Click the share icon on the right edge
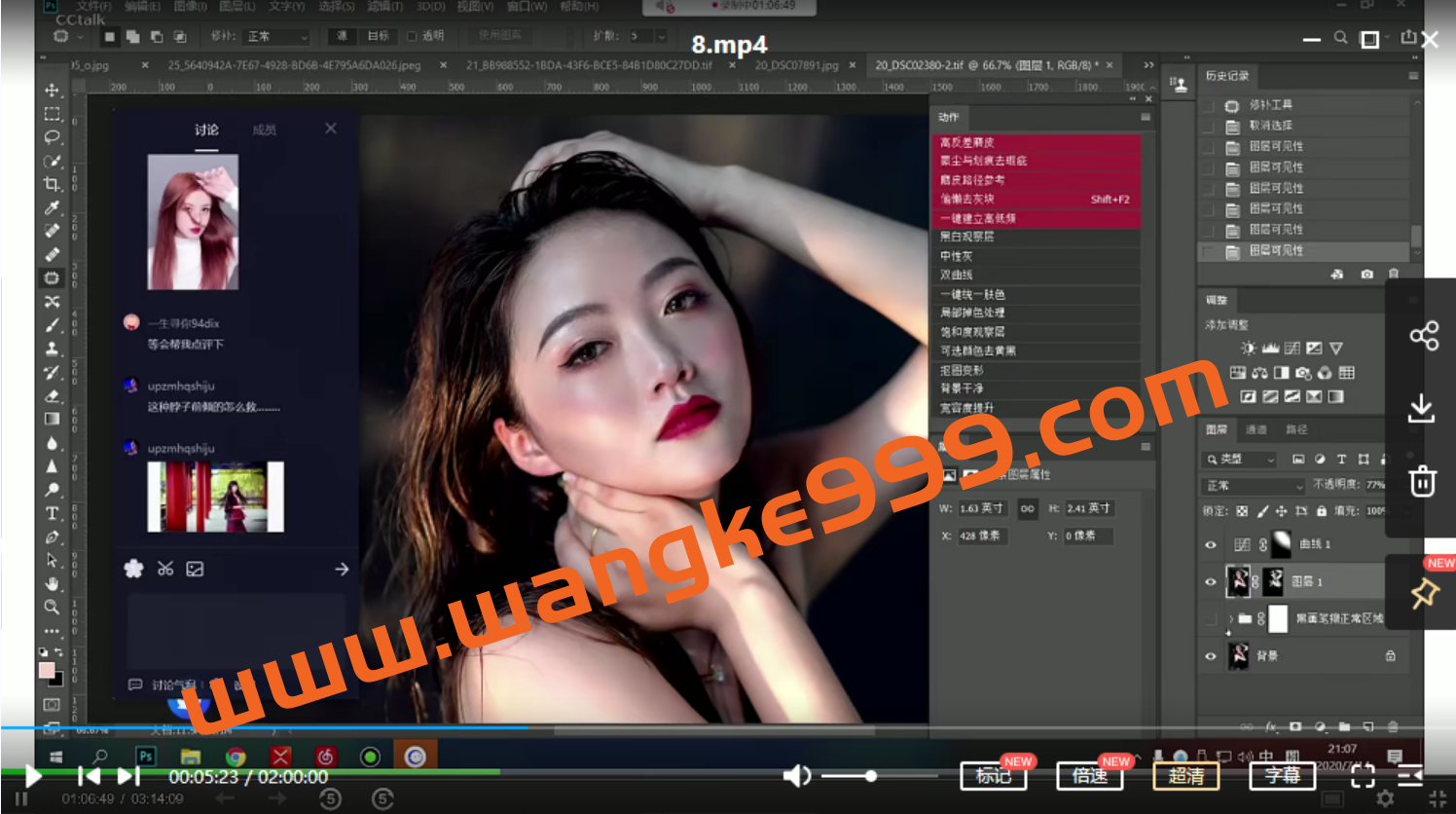This screenshot has height=814, width=1456. coord(1423,335)
